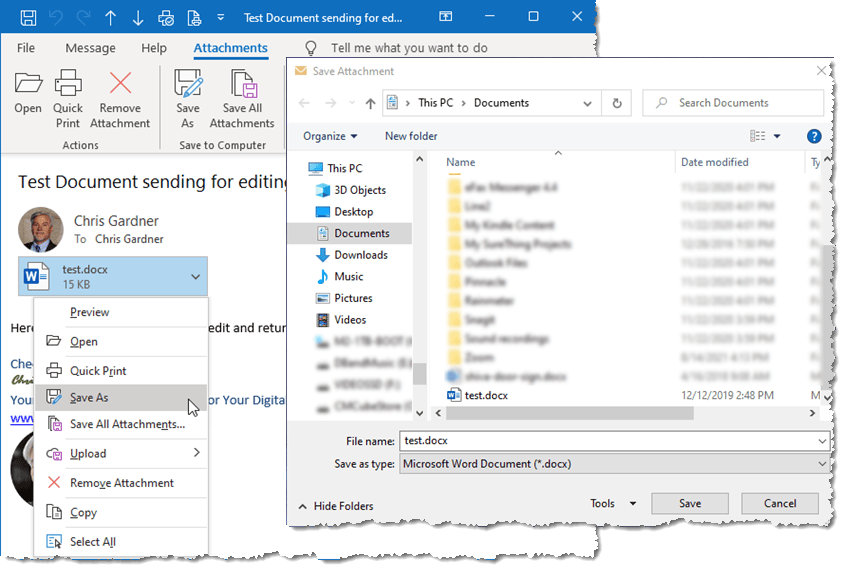Choose Save As from the context menu
The width and height of the screenshot is (845, 569).
tap(89, 398)
